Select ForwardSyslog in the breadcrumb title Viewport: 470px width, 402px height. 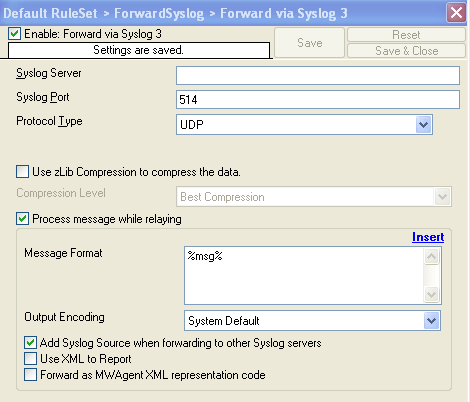point(159,14)
